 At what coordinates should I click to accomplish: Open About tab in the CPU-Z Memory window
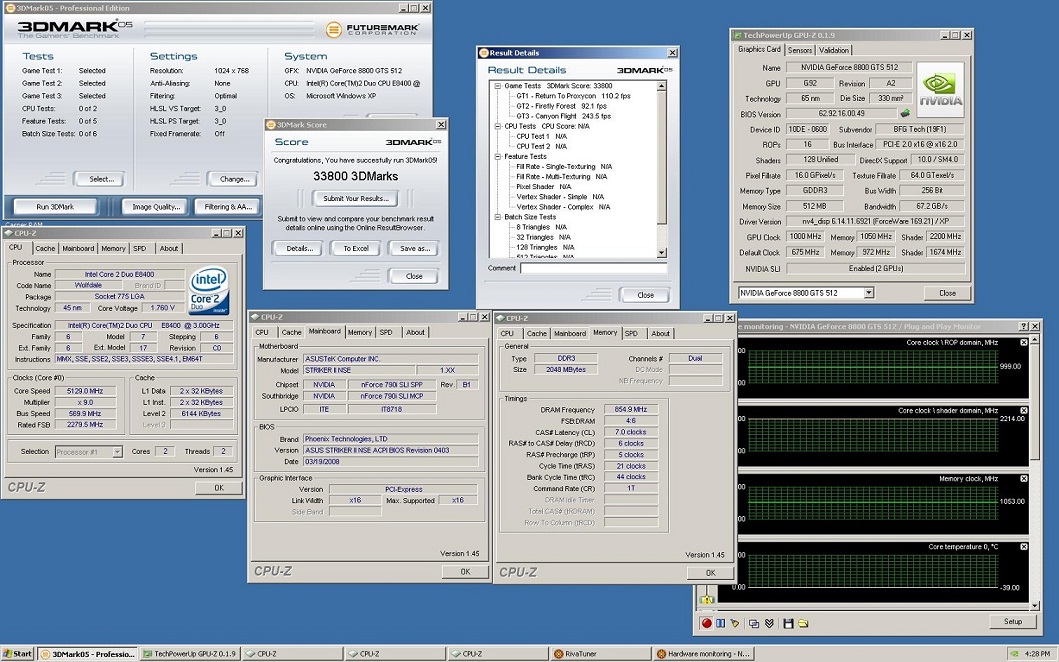point(661,334)
